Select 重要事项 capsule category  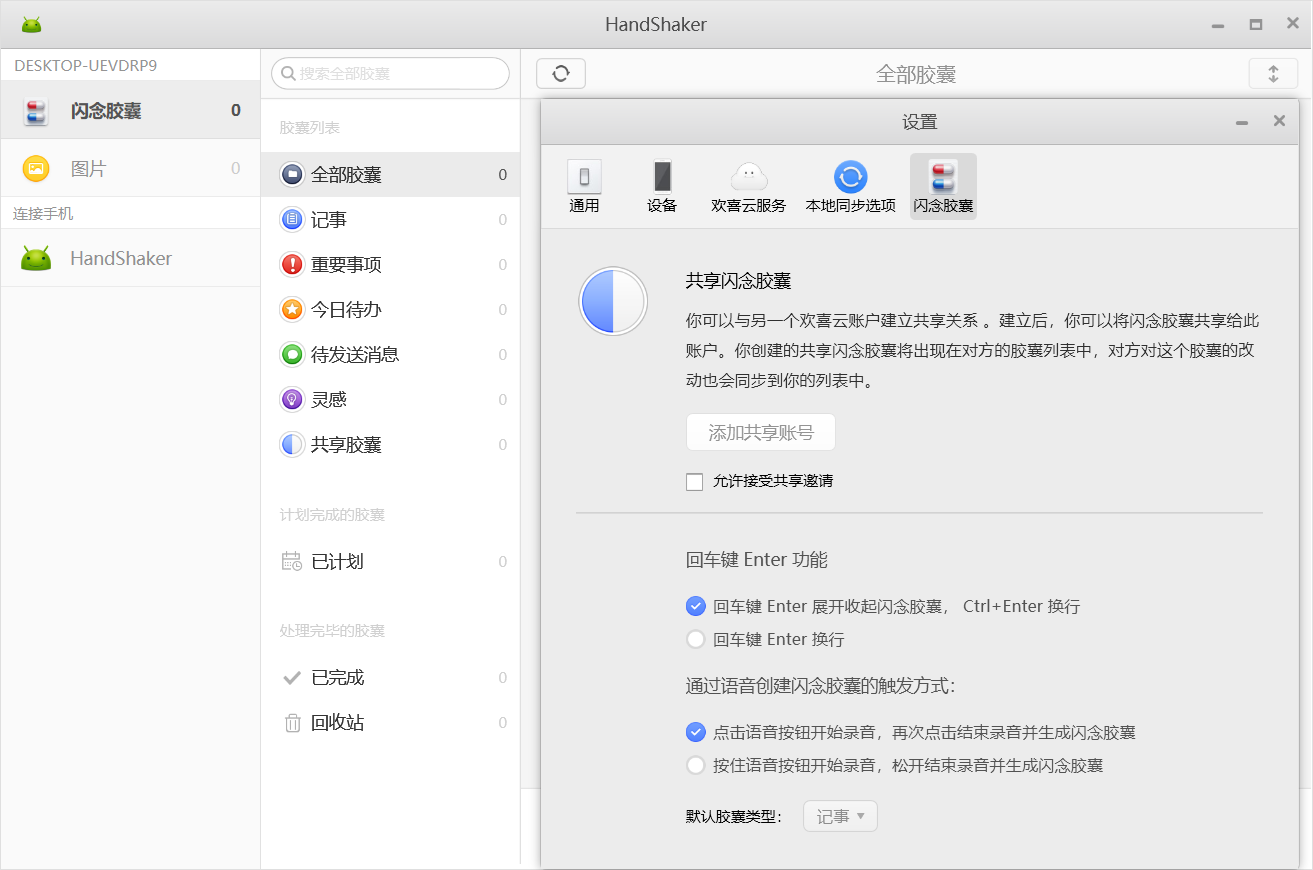(x=390, y=265)
